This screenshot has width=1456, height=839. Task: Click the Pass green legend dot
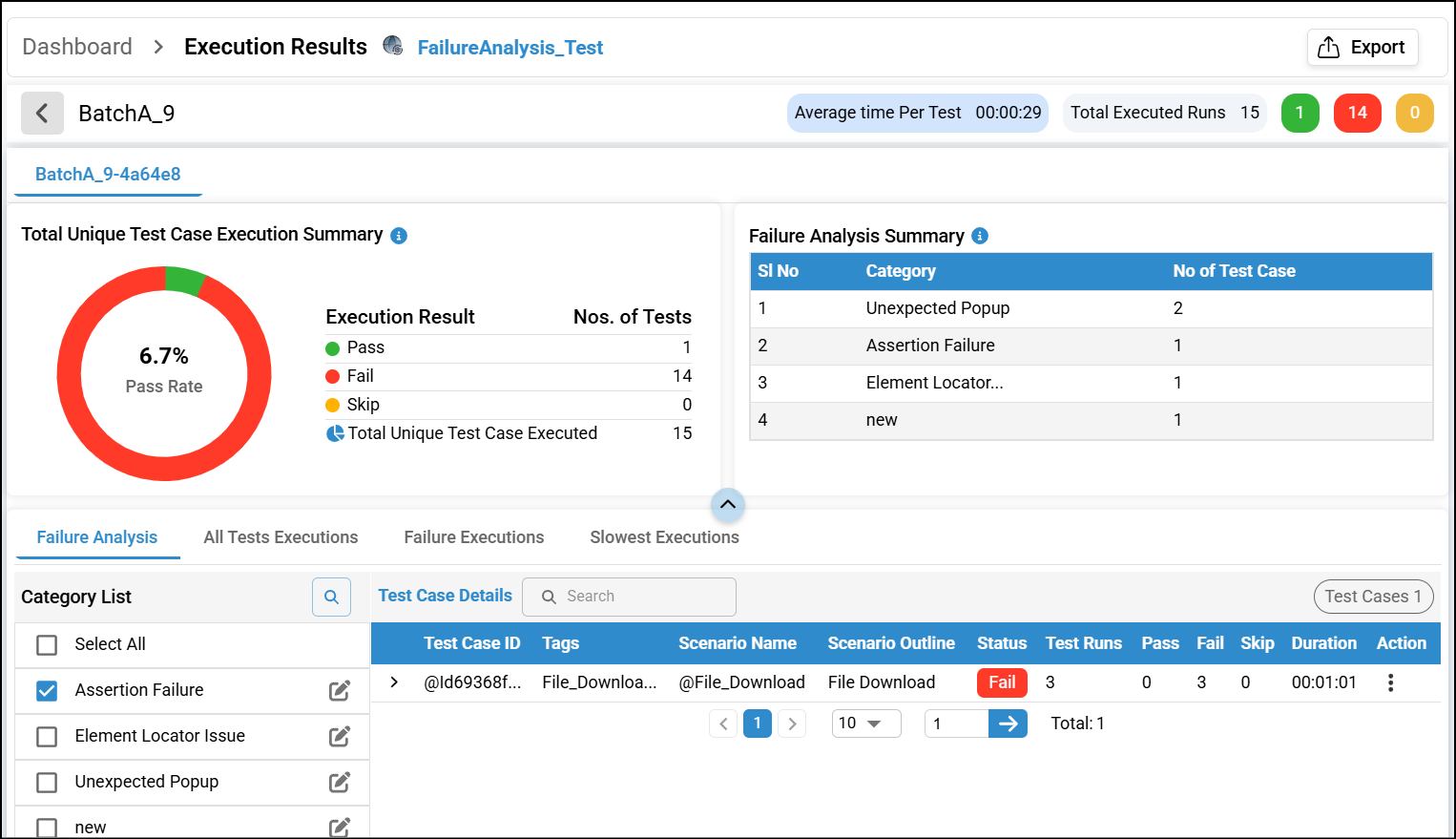click(x=333, y=348)
